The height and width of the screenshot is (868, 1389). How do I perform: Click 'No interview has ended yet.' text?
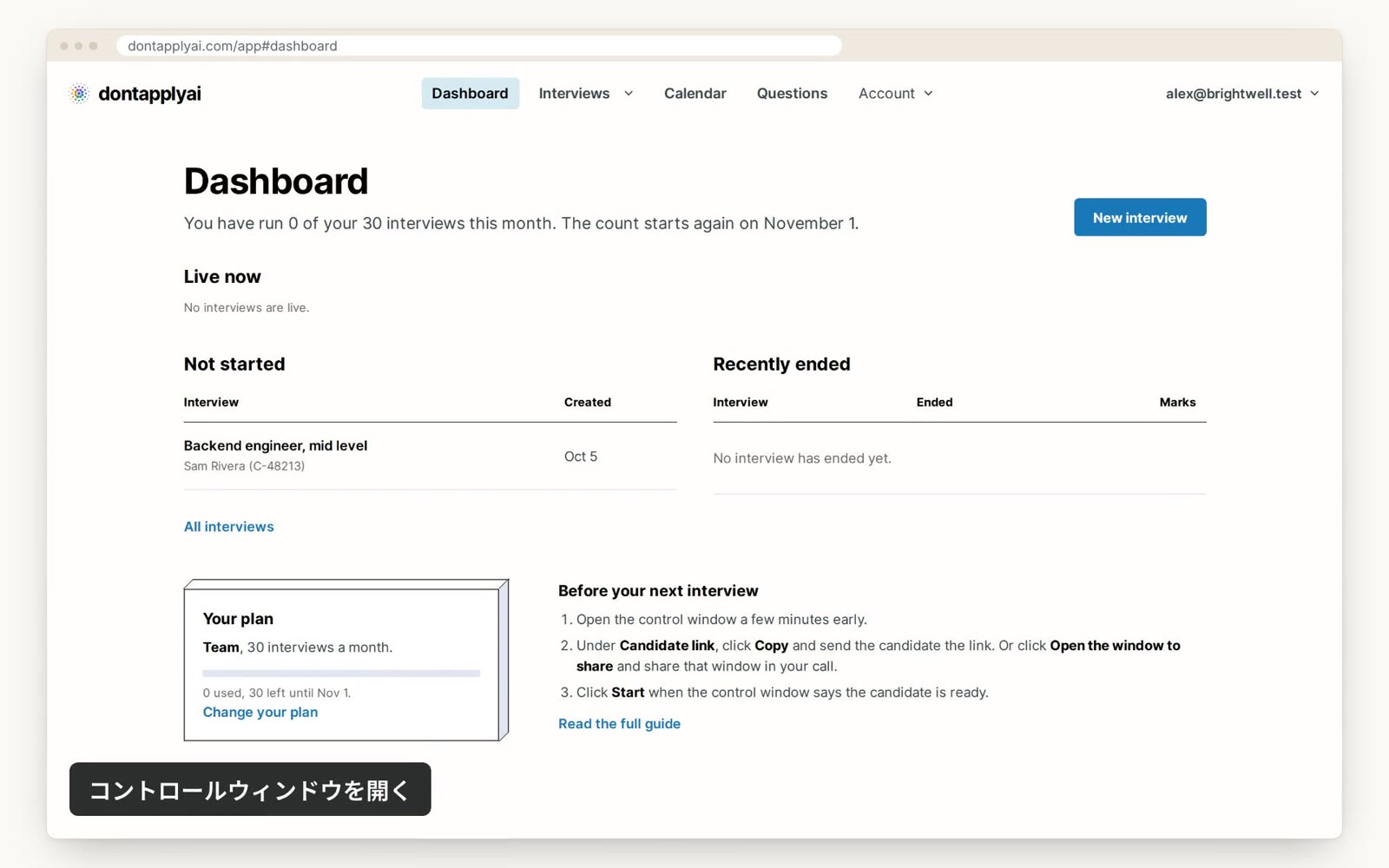click(x=802, y=458)
